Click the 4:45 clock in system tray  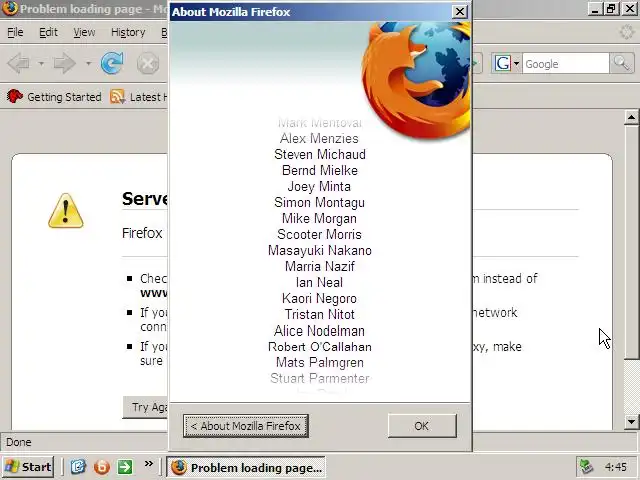pyautogui.click(x=616, y=467)
